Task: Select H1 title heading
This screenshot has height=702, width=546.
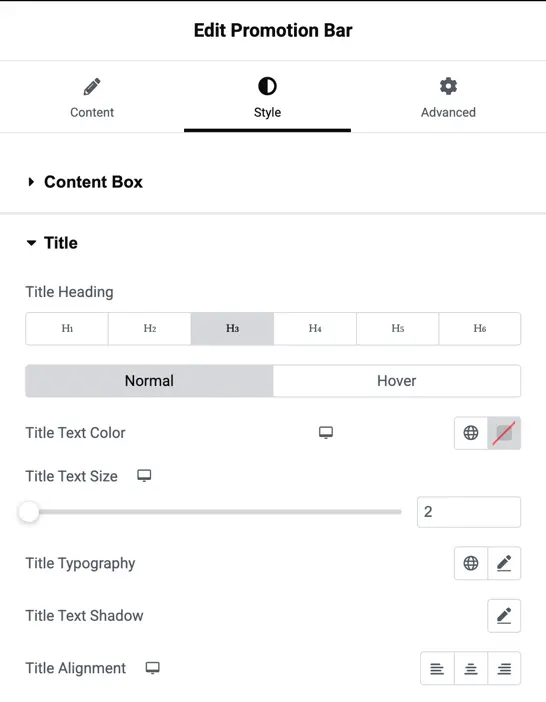Action: [67, 329]
